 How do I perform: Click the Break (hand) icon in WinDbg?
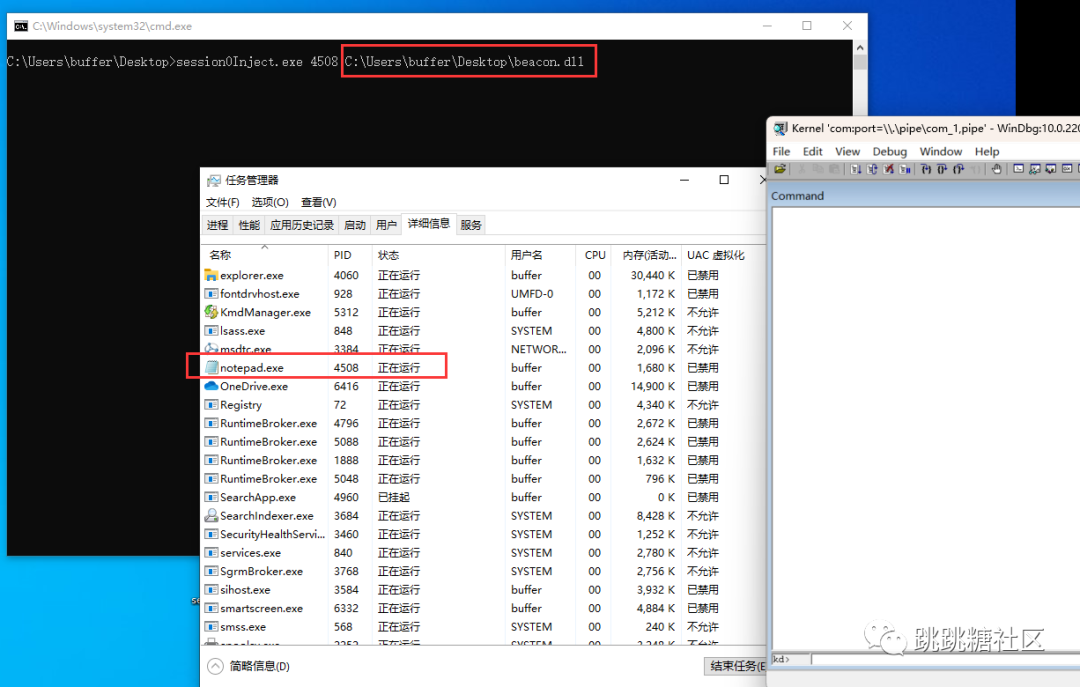(997, 170)
